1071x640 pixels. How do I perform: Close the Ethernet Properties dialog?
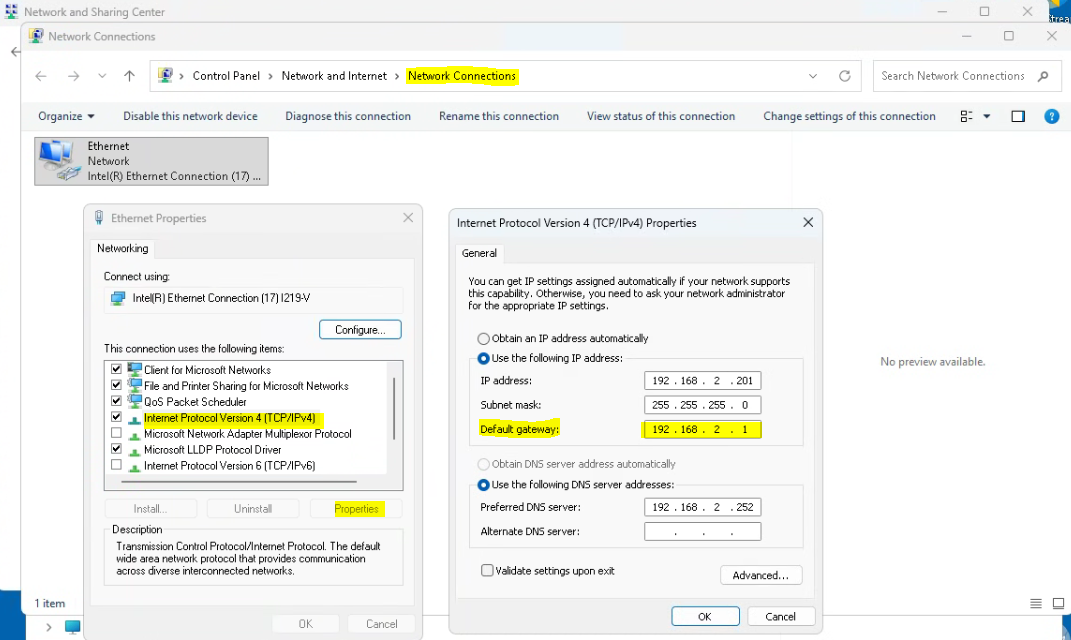point(408,218)
